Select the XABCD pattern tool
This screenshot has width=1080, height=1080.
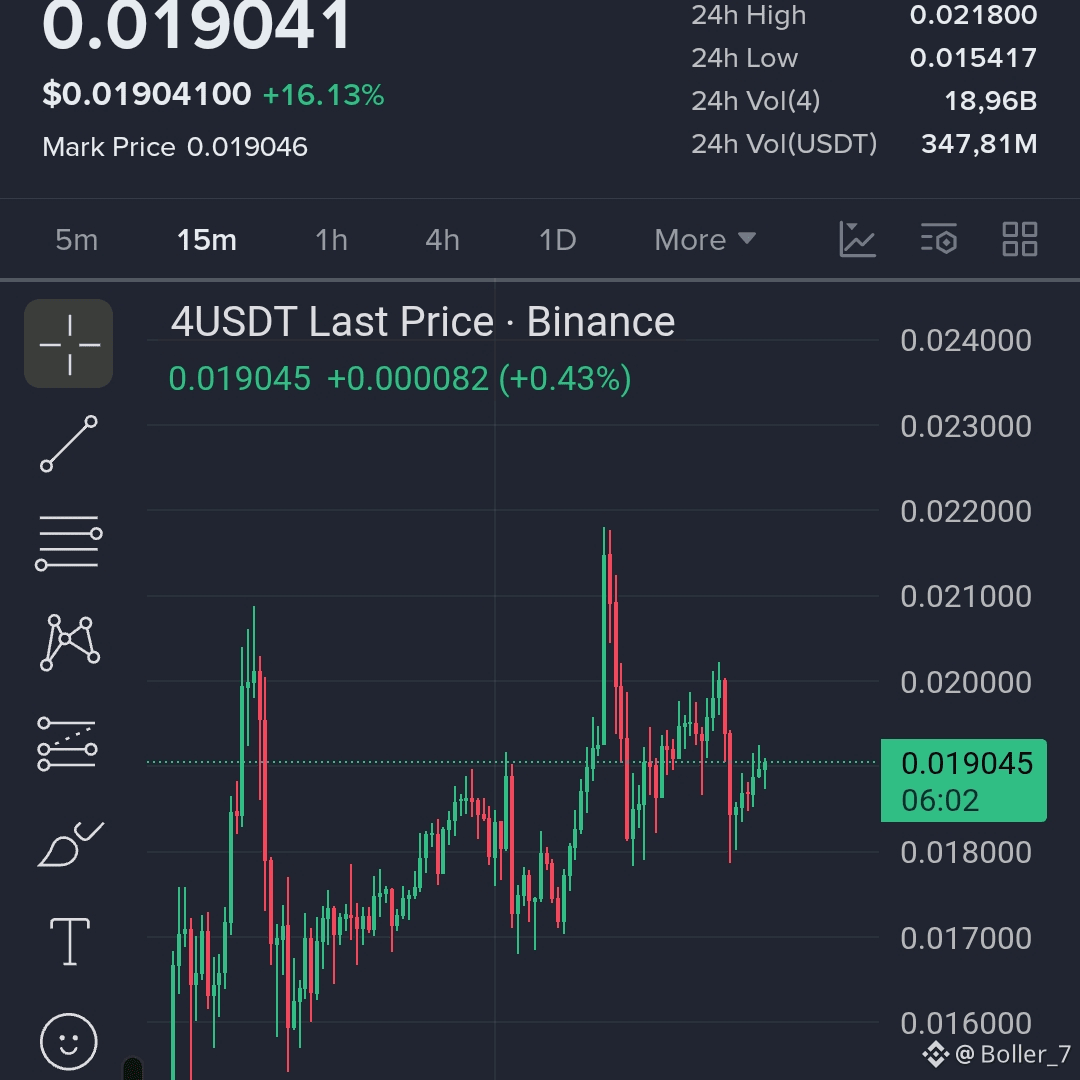[70, 643]
